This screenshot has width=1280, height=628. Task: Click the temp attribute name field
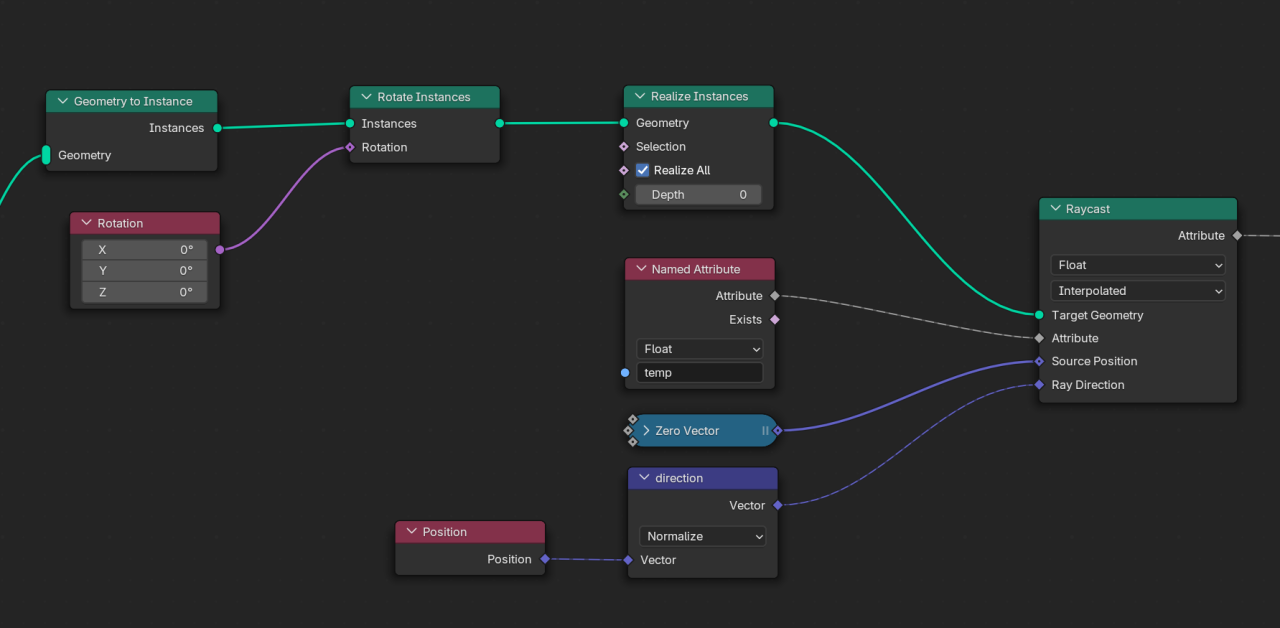point(699,373)
